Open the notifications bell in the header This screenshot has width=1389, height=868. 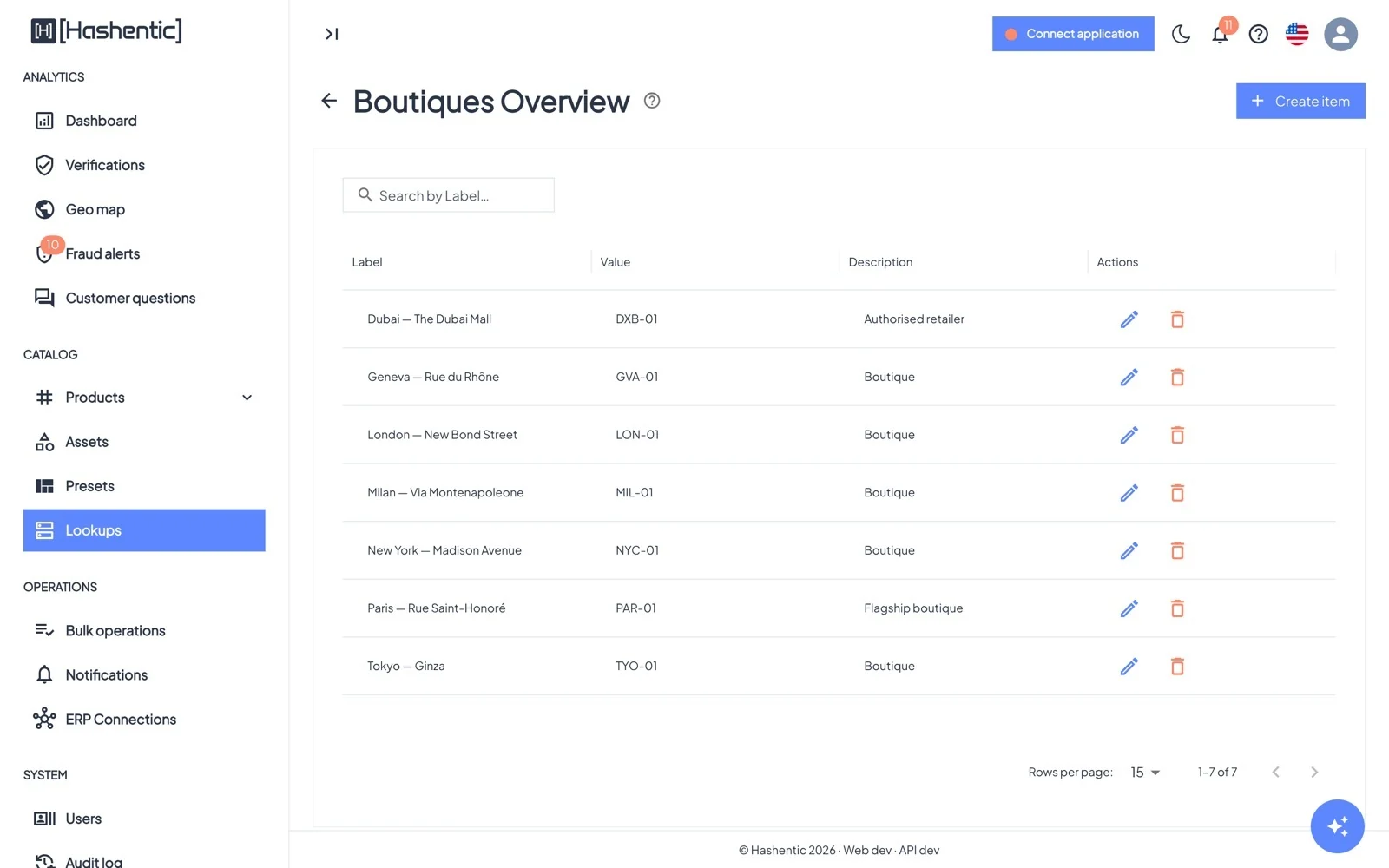pos(1220,34)
